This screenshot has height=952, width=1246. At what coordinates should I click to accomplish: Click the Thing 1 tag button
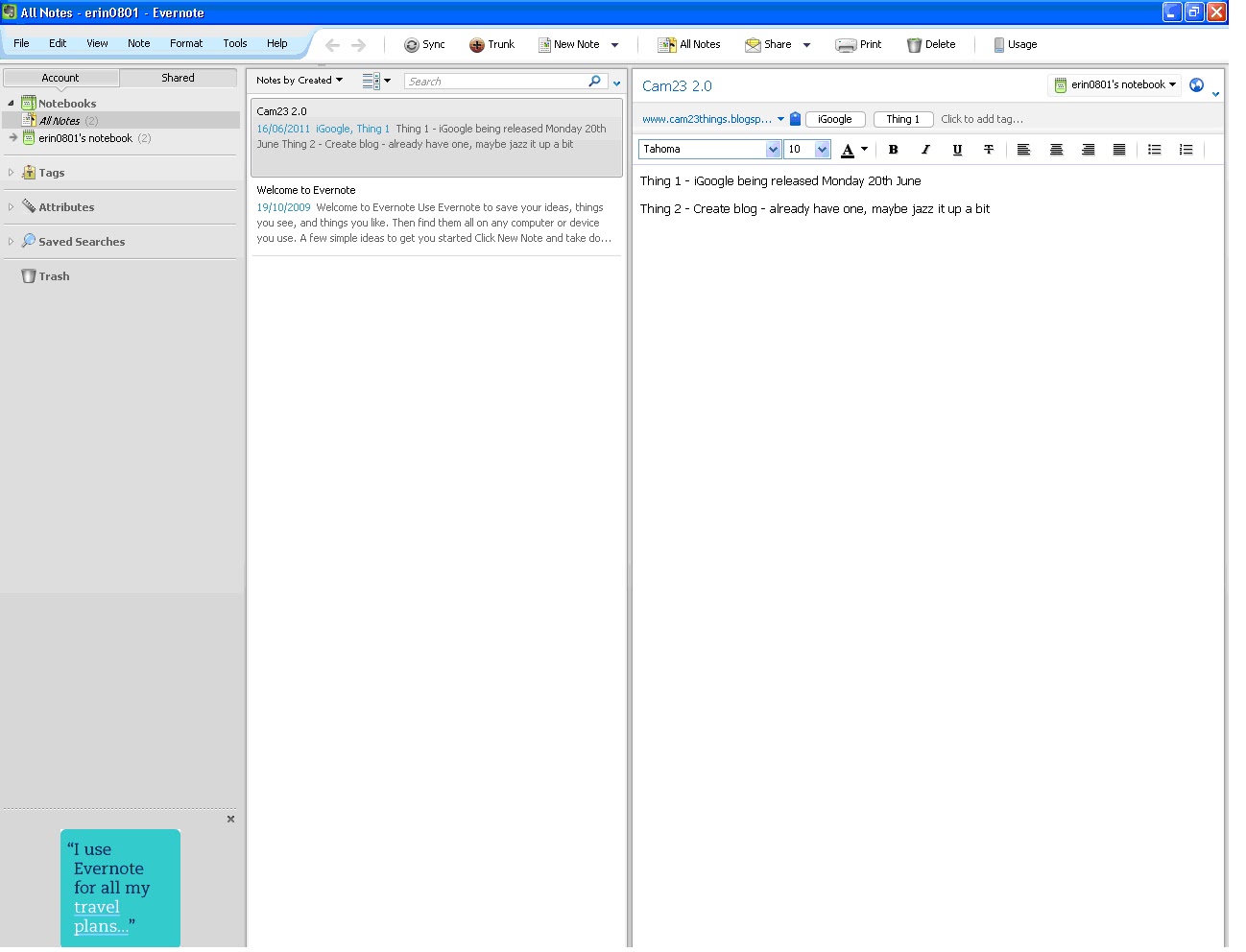click(903, 119)
